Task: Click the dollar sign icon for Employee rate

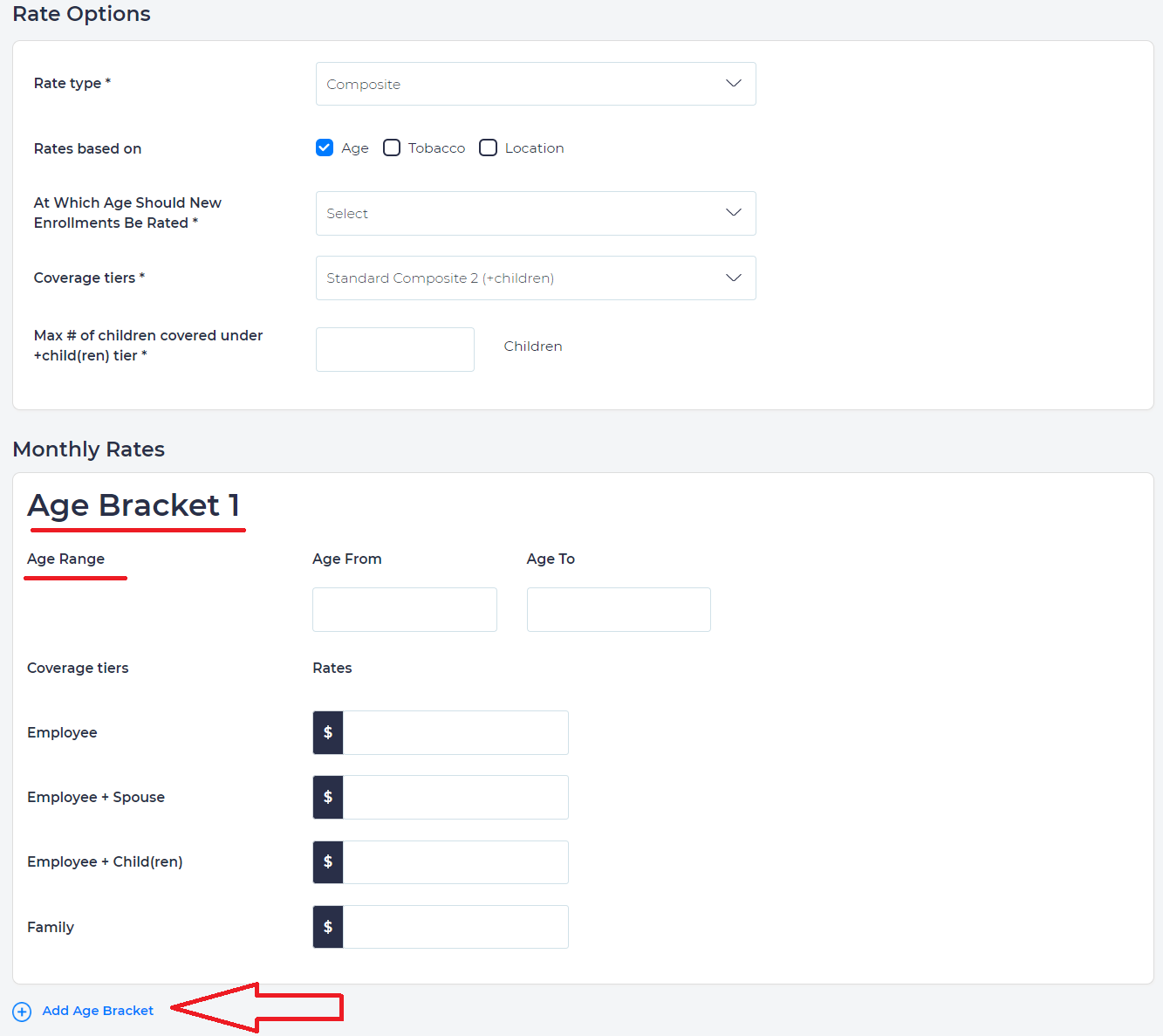Action: point(328,732)
